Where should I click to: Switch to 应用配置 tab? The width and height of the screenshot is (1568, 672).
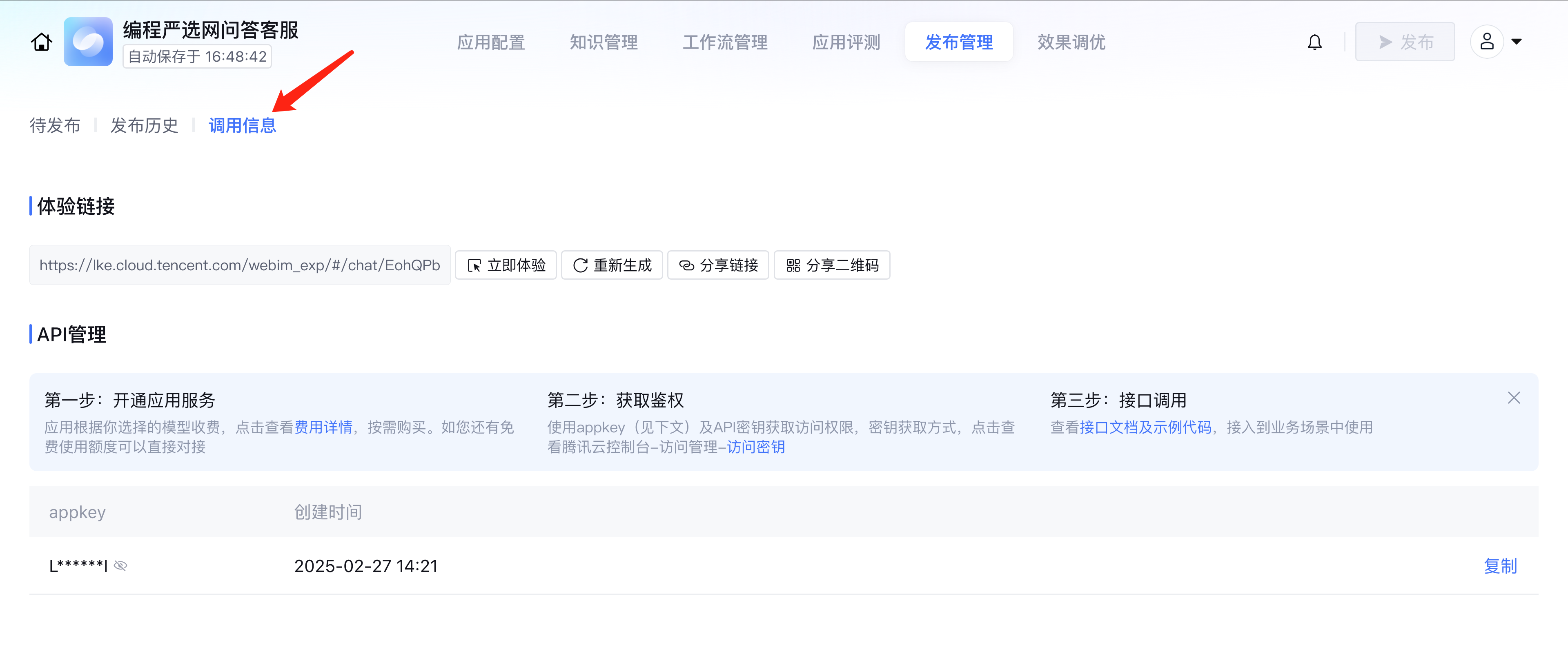[x=490, y=42]
